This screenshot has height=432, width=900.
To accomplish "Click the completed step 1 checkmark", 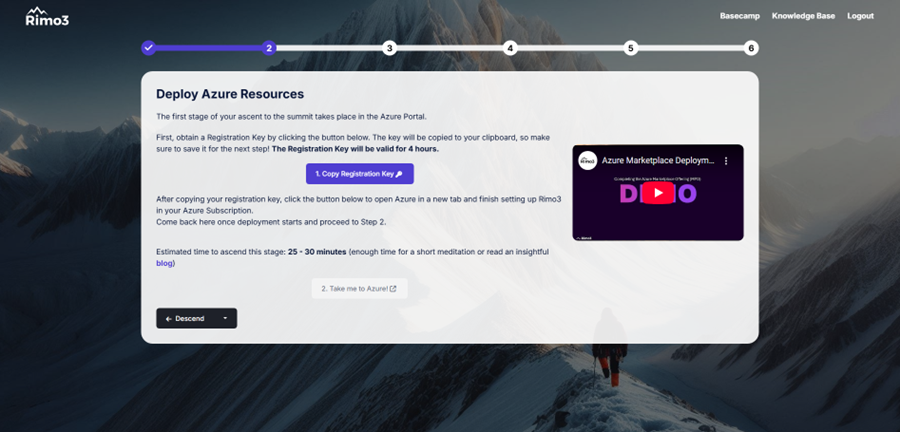I will point(149,47).
